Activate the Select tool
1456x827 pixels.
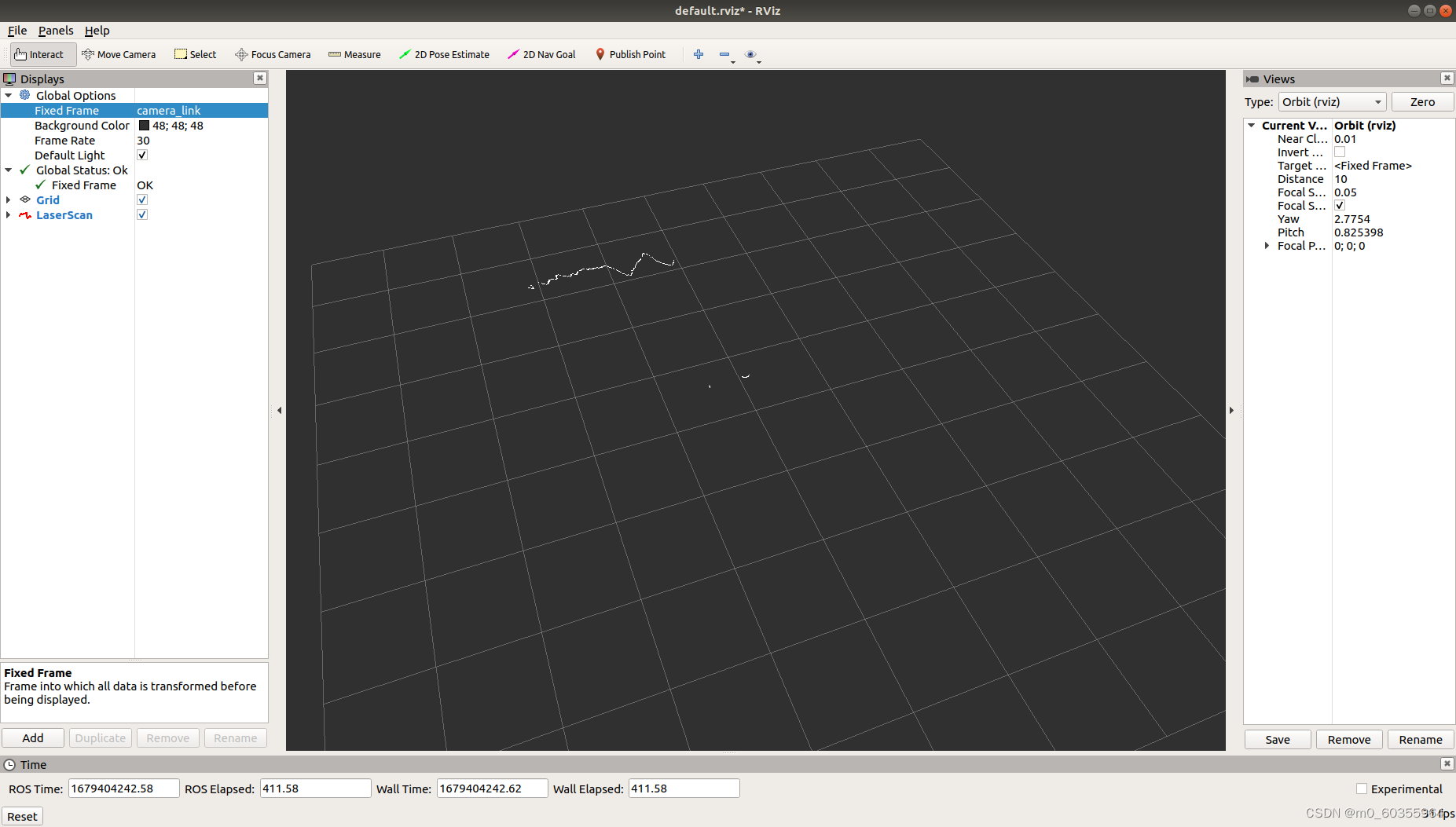pos(196,54)
